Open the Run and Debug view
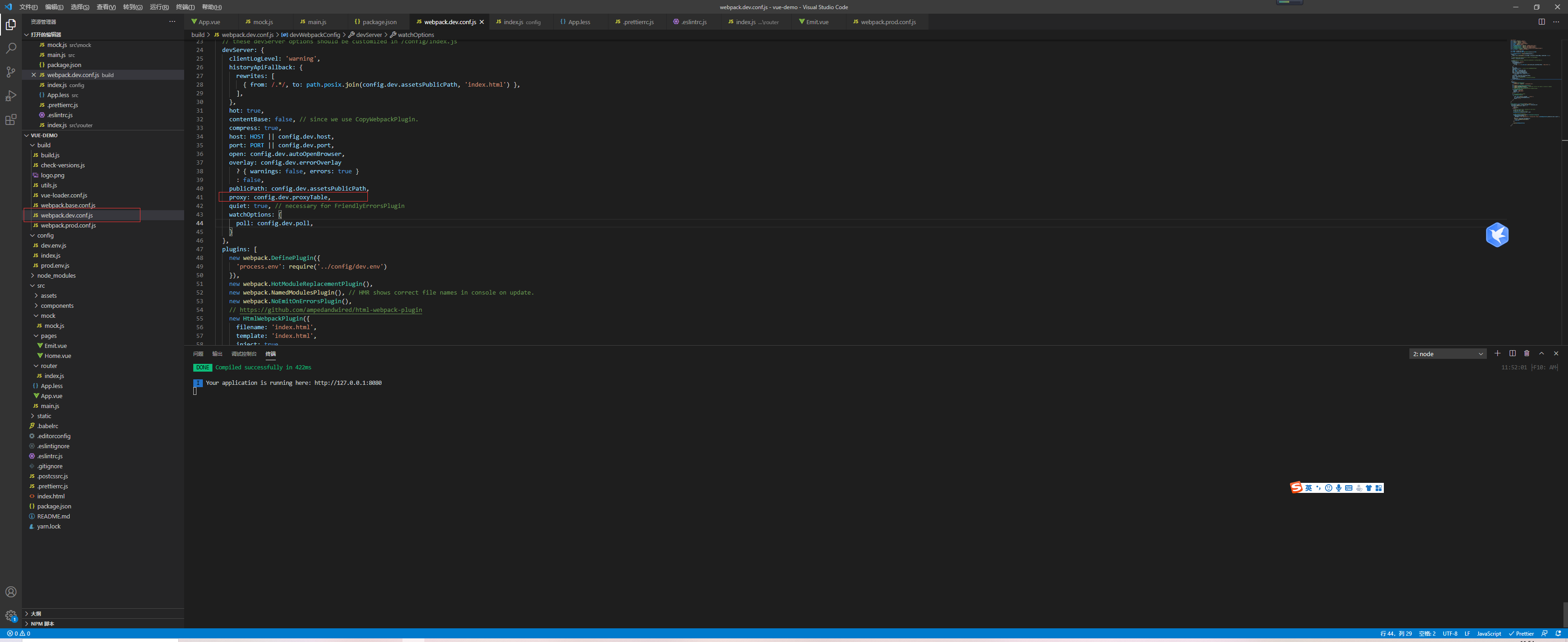The width and height of the screenshot is (1568, 642). coord(11,96)
